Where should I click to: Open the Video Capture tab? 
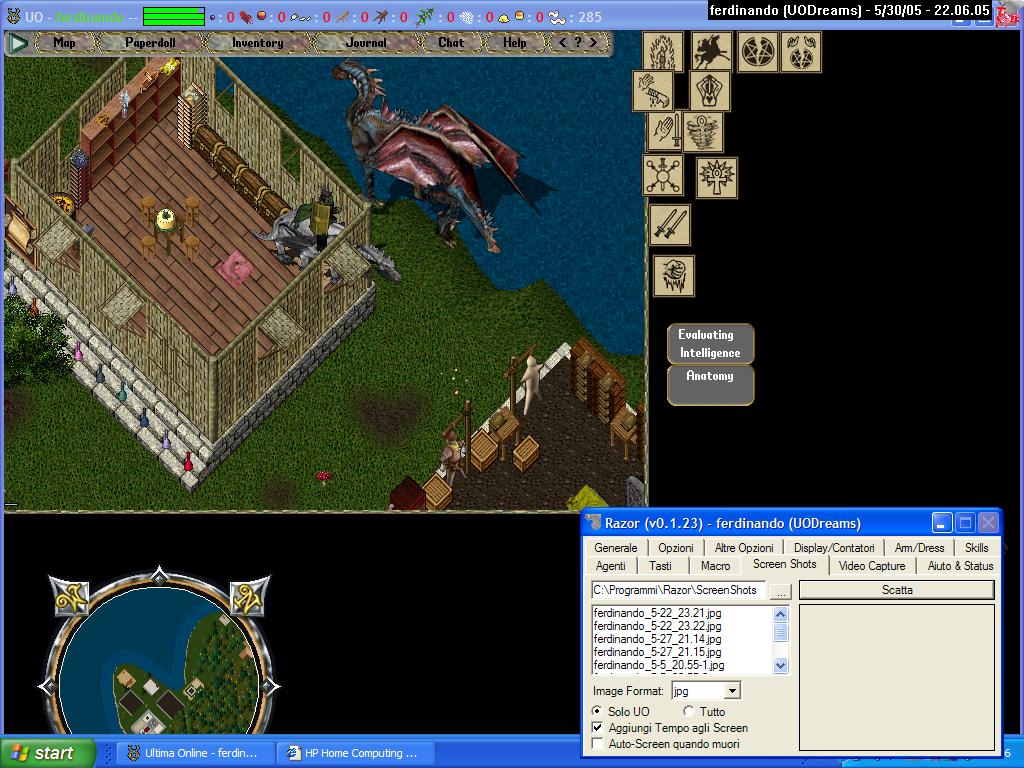(872, 566)
